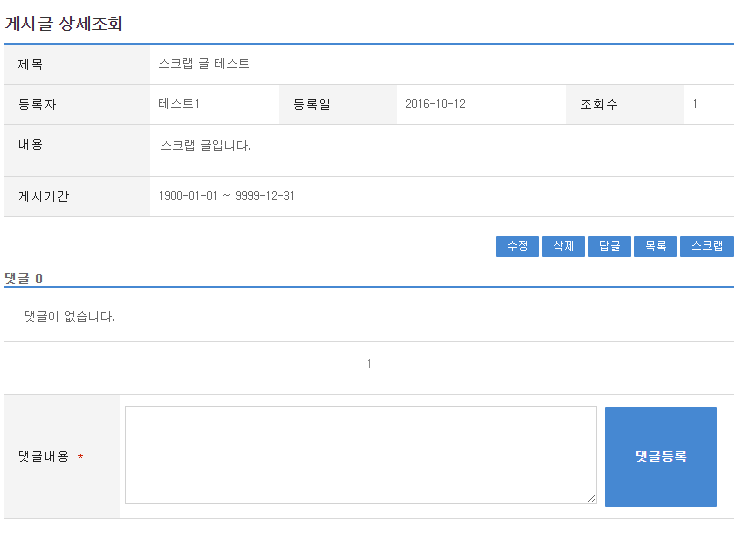The height and width of the screenshot is (550, 746).
Task: Open the 답글 (reply) button
Action: click(x=609, y=246)
